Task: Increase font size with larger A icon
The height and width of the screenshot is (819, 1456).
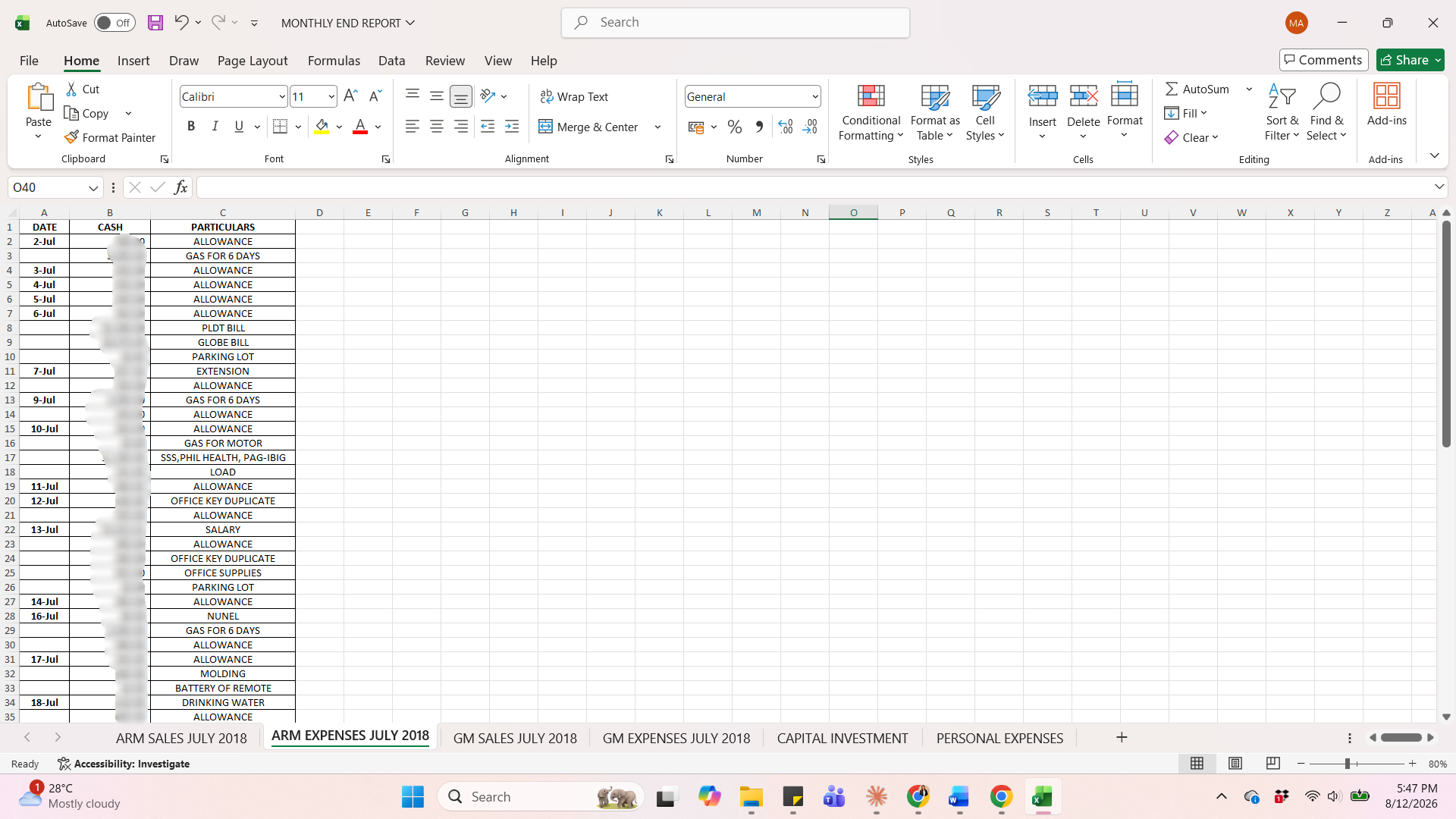Action: 350,96
